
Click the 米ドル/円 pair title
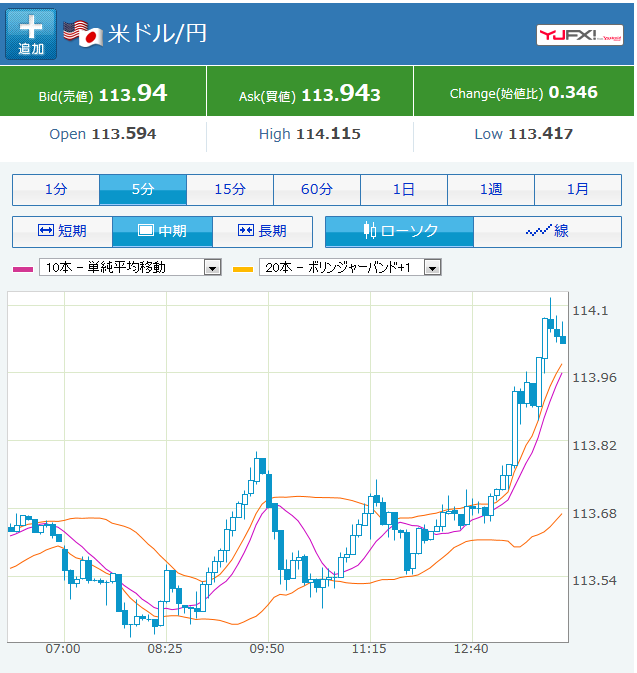[x=158, y=33]
